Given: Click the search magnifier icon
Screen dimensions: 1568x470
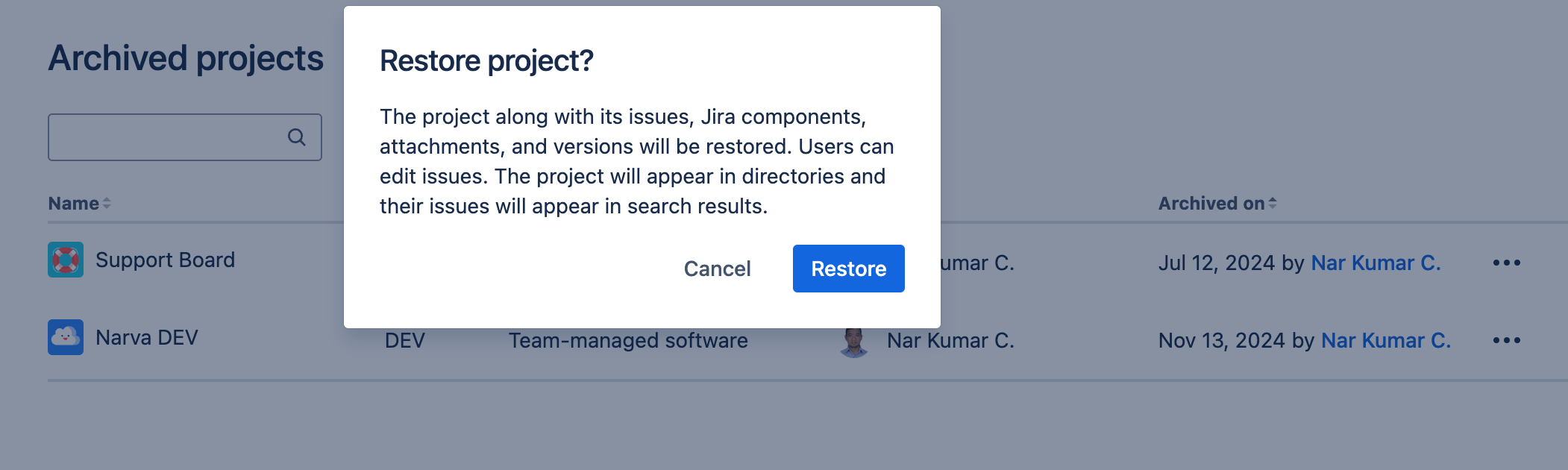Looking at the screenshot, I should pos(298,137).
